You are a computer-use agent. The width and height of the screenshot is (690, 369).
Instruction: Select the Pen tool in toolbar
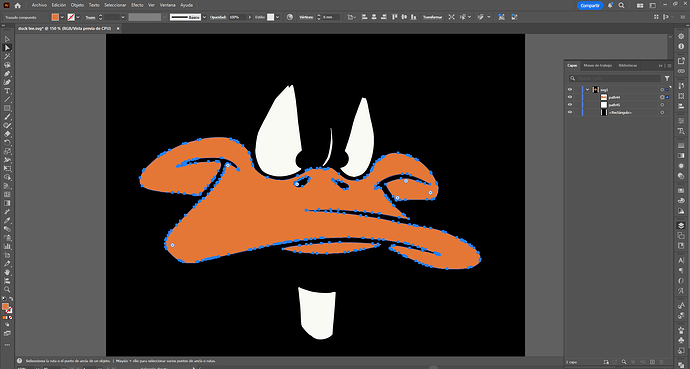[x=7, y=74]
